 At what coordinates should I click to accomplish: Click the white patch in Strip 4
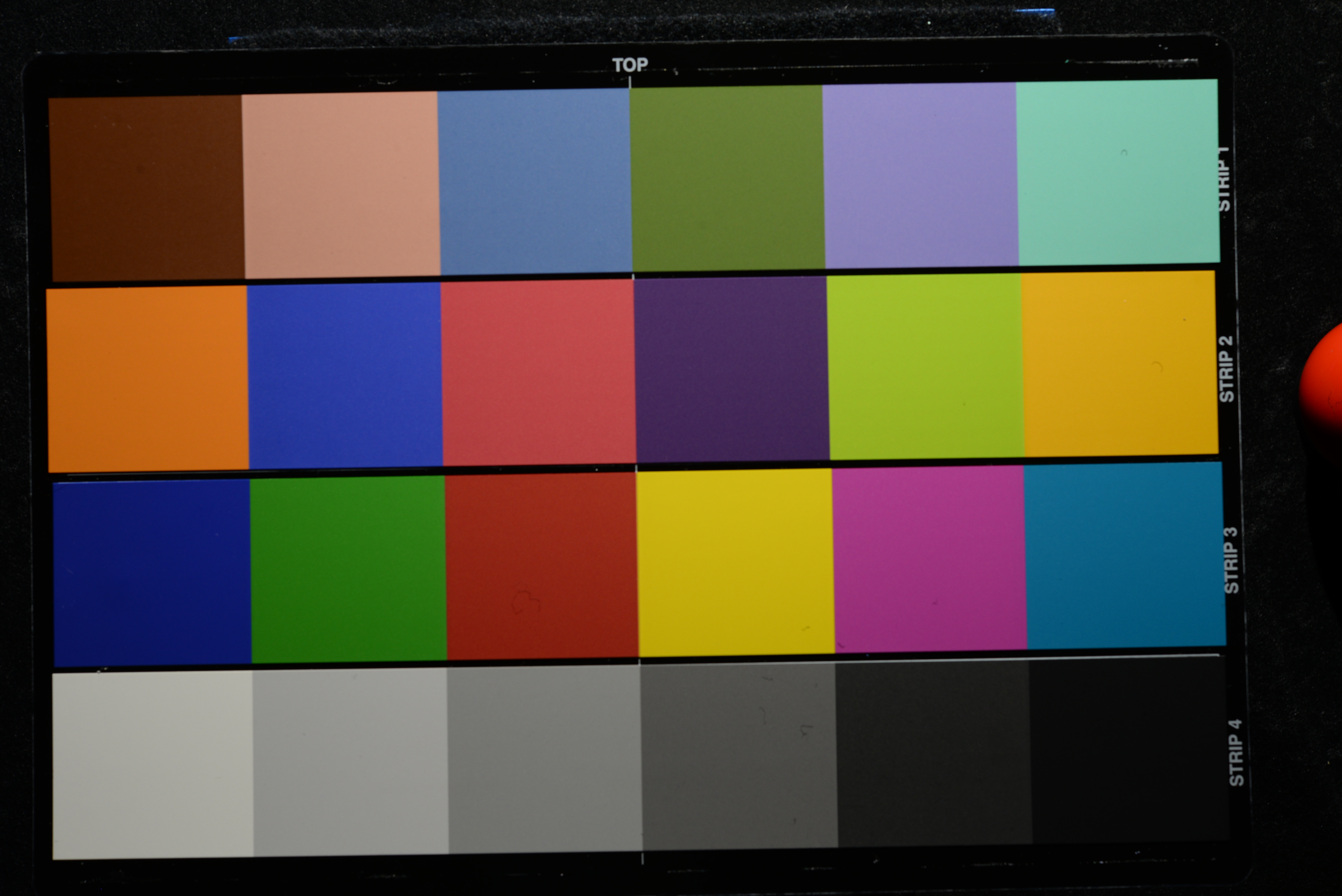click(153, 765)
